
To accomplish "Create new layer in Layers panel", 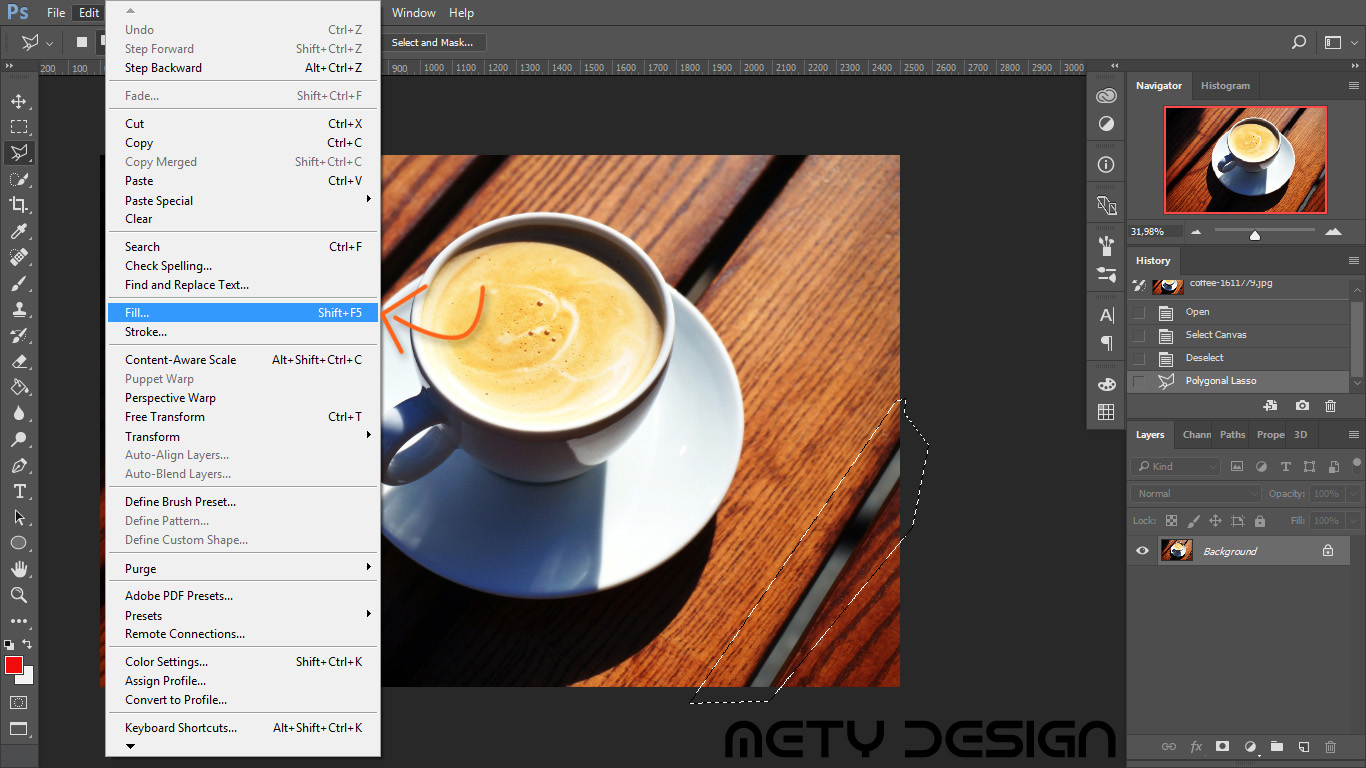I will coord(1304,747).
